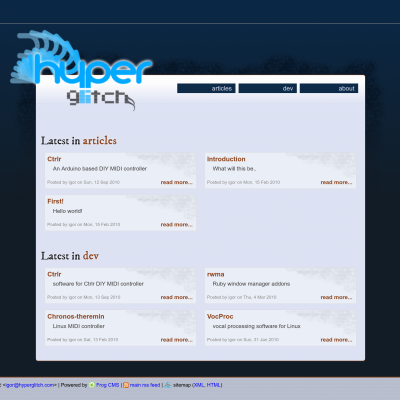Image resolution: width=400 pixels, height=400 pixels.
Task: Open the XML sitemap link
Action: click(x=199, y=385)
